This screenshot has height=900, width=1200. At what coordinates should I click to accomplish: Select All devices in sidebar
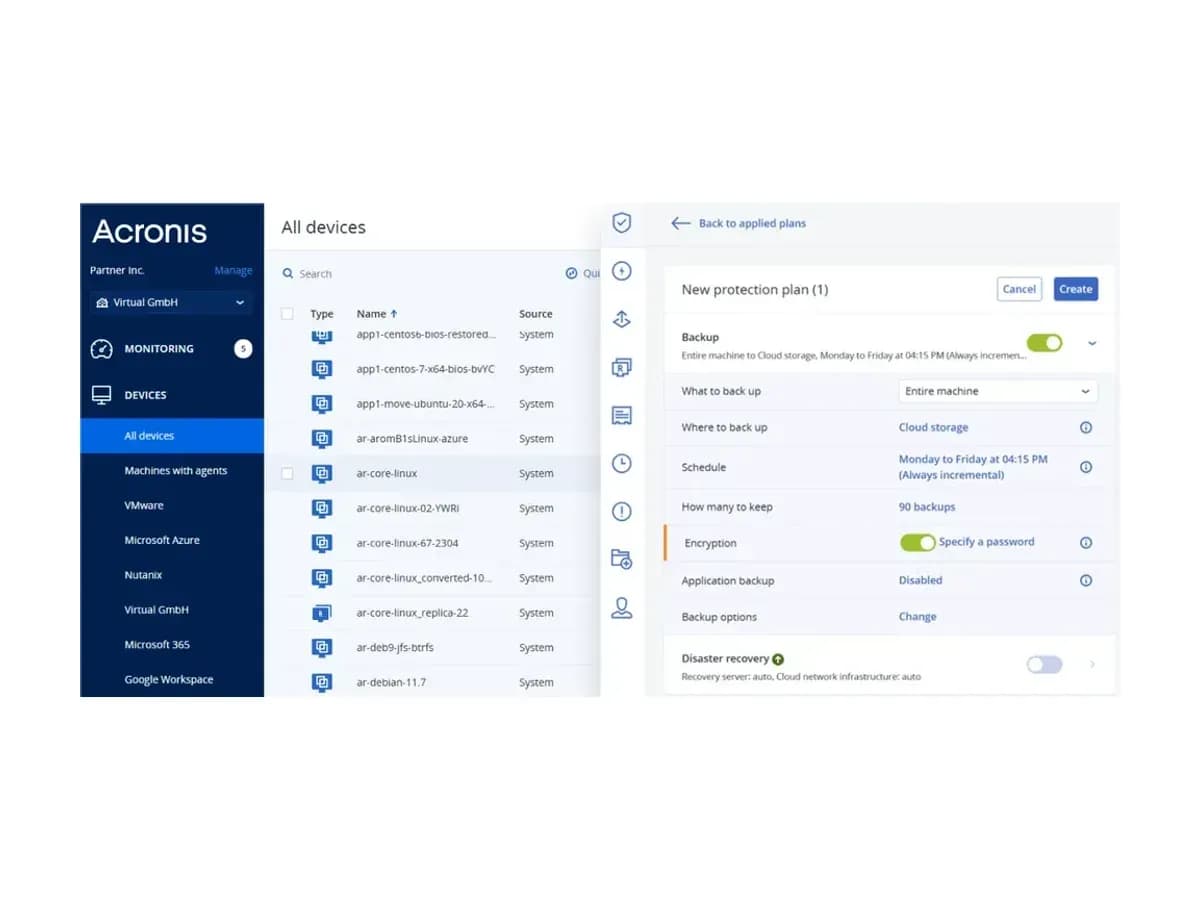coord(172,436)
